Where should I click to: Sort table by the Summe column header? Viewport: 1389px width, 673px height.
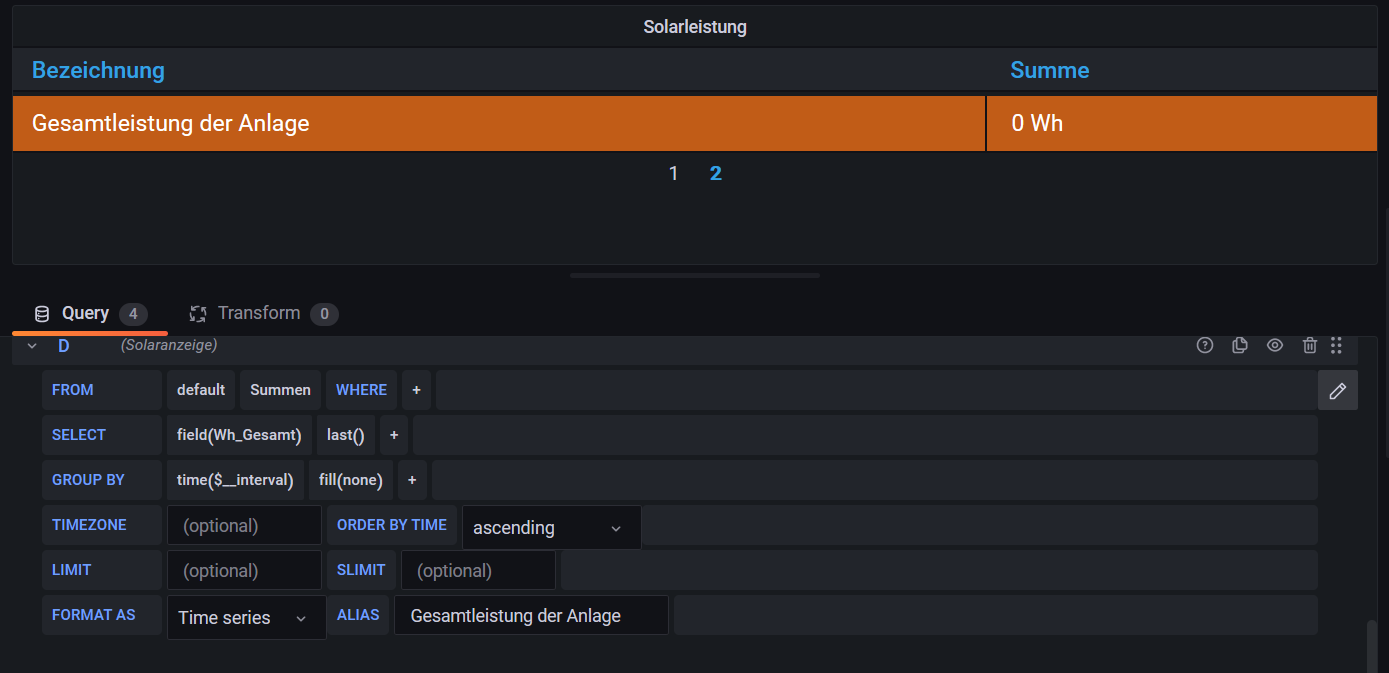click(x=1049, y=70)
